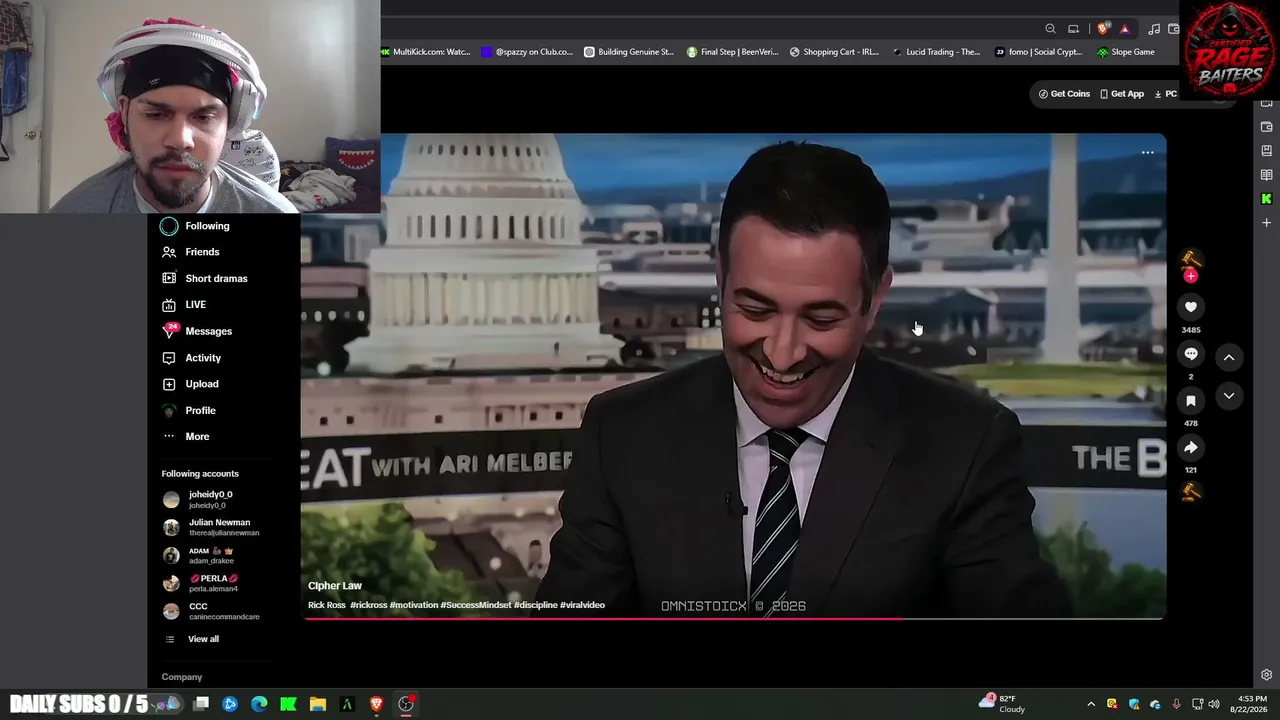
Task: Follow the creator with the plus badge
Action: (x=1190, y=276)
